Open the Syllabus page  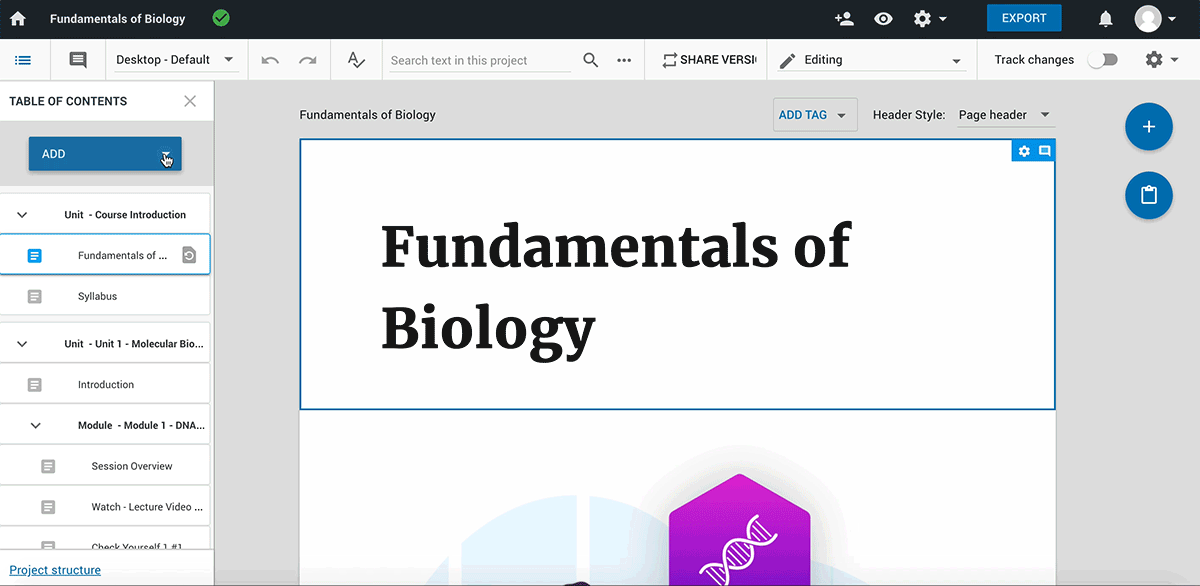105,296
